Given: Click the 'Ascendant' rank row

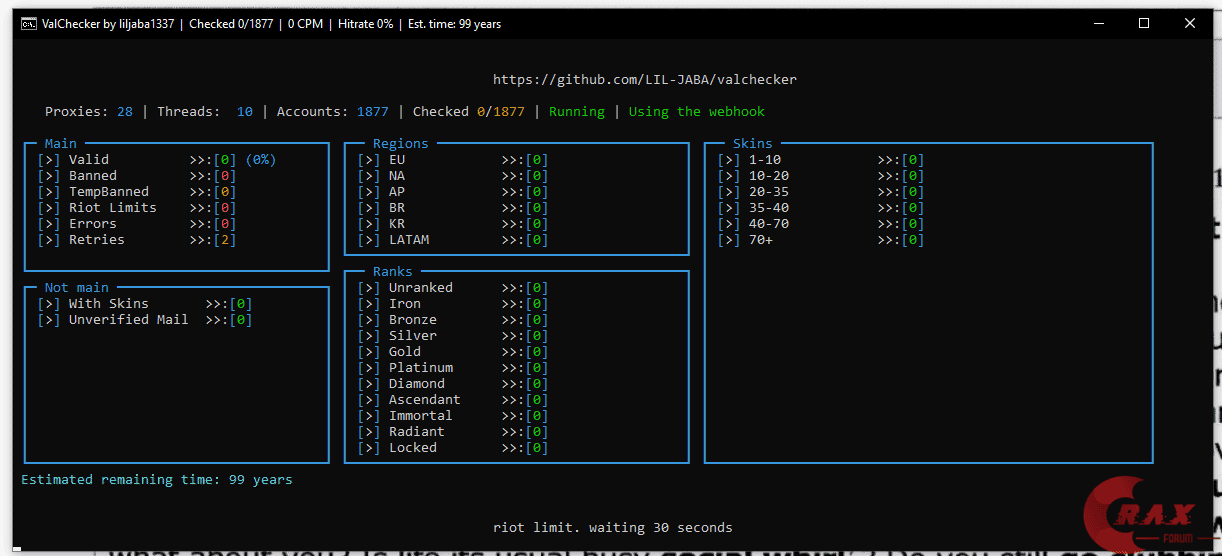Looking at the screenshot, I should tap(453, 399).
